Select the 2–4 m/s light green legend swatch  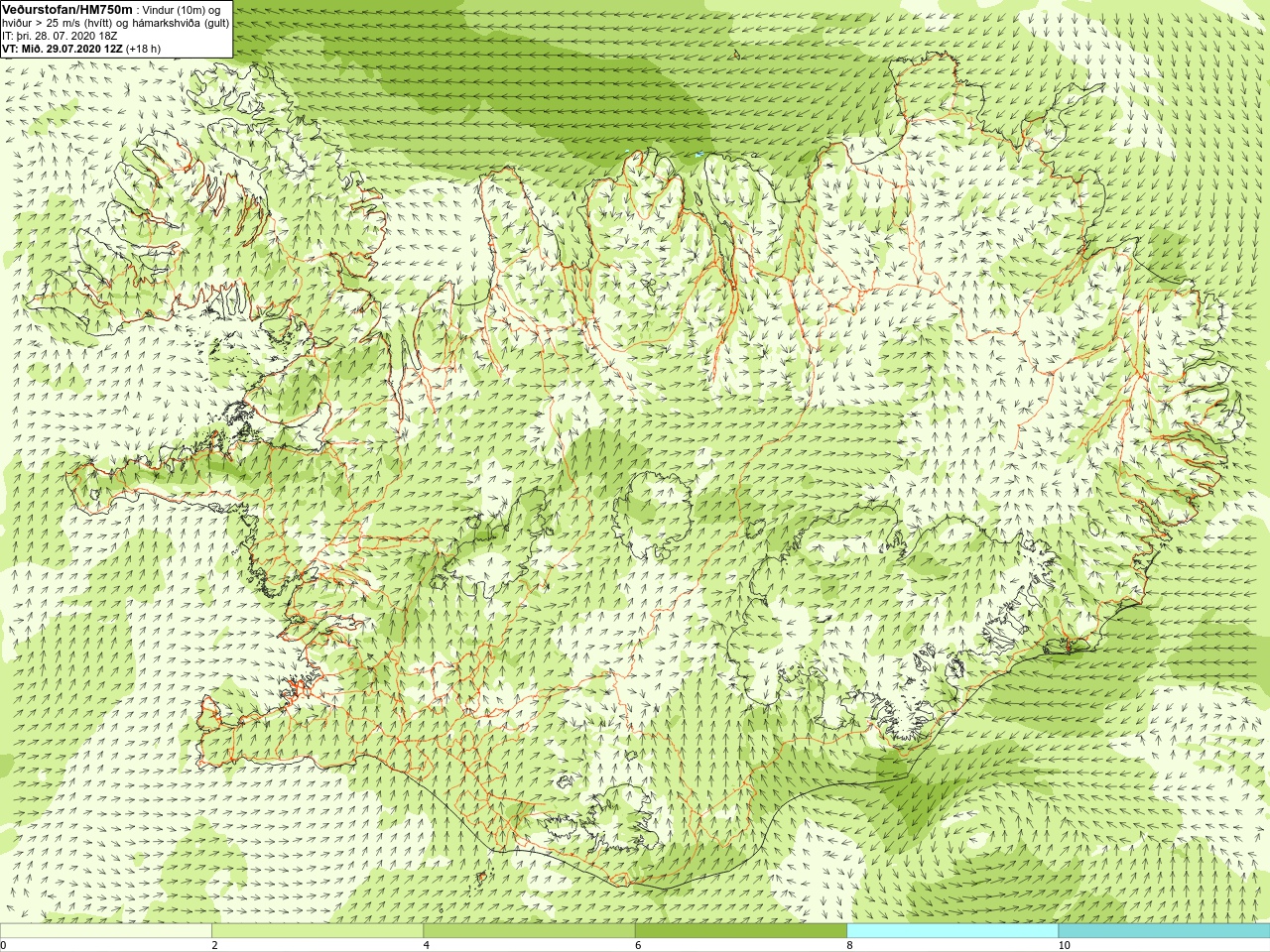[317, 931]
